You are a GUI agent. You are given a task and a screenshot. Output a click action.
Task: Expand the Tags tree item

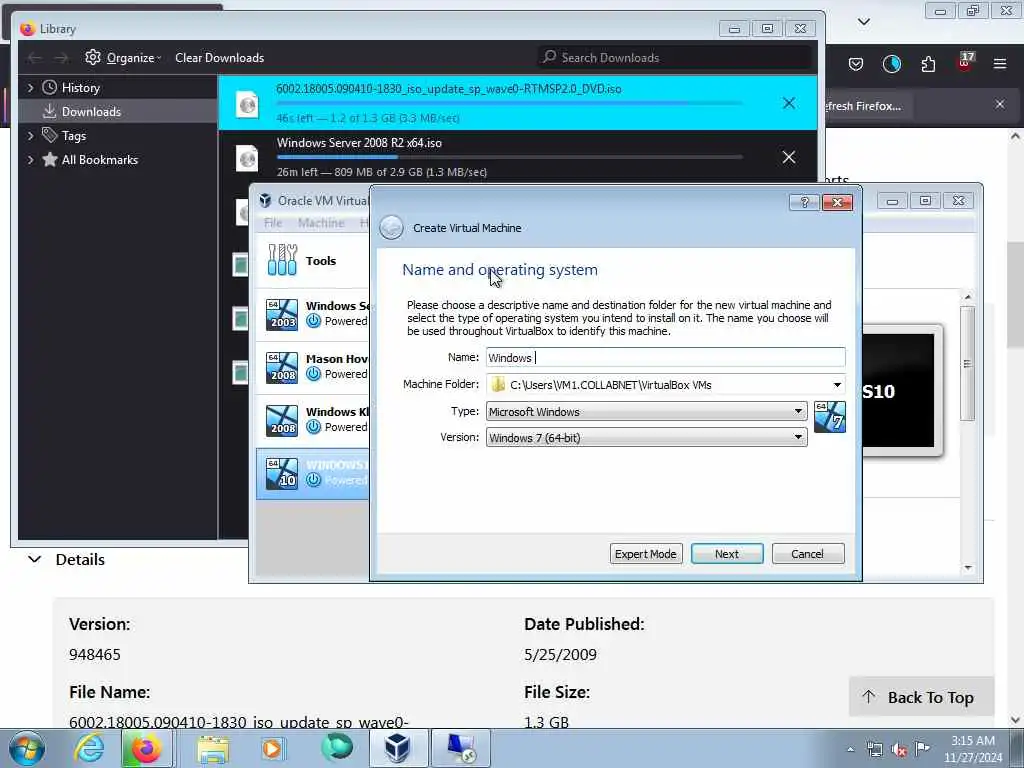point(30,136)
